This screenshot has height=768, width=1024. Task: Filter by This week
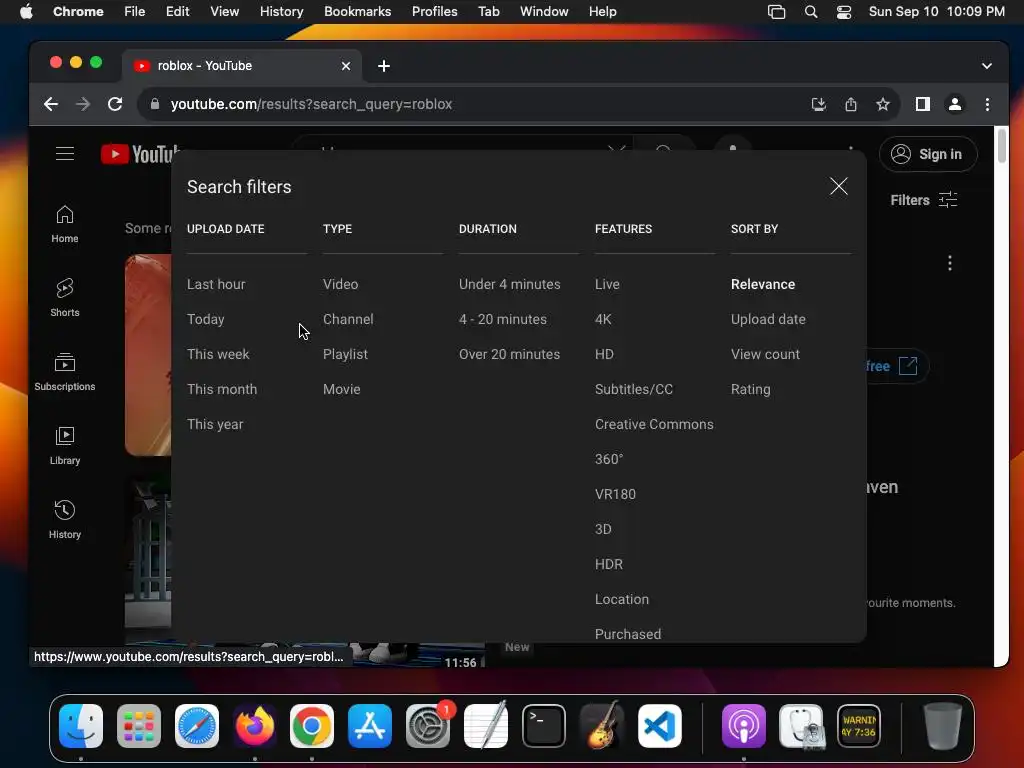click(218, 354)
